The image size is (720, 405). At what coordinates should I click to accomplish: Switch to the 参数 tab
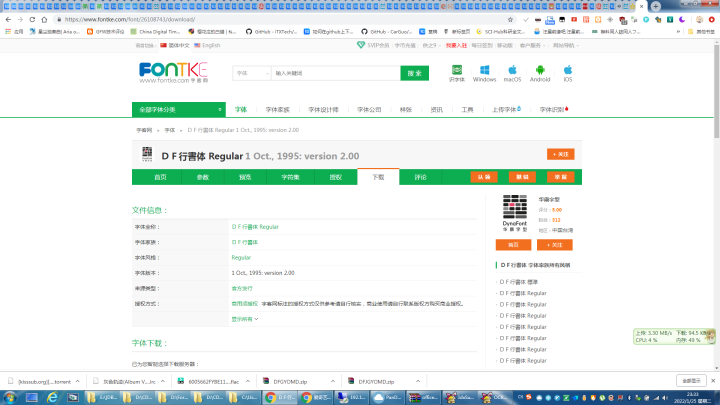203,177
